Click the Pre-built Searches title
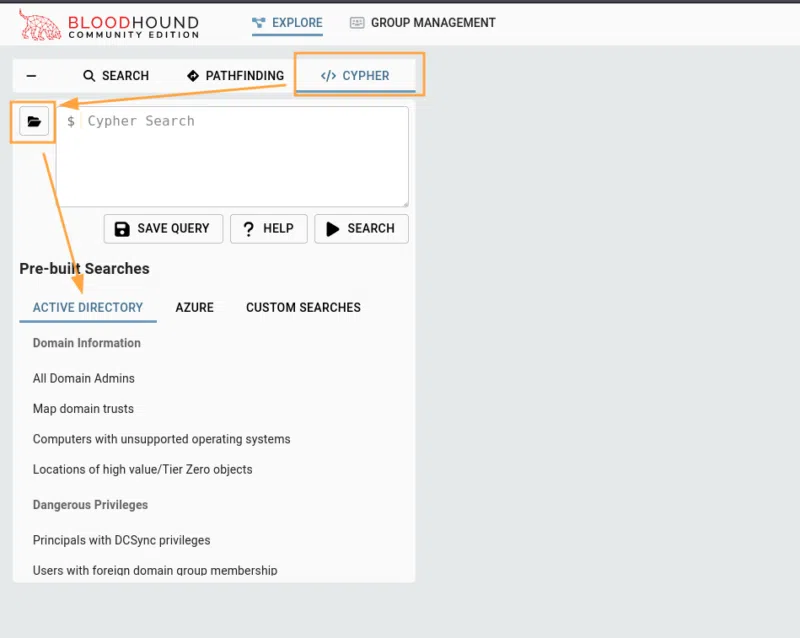 pyautogui.click(x=84, y=268)
